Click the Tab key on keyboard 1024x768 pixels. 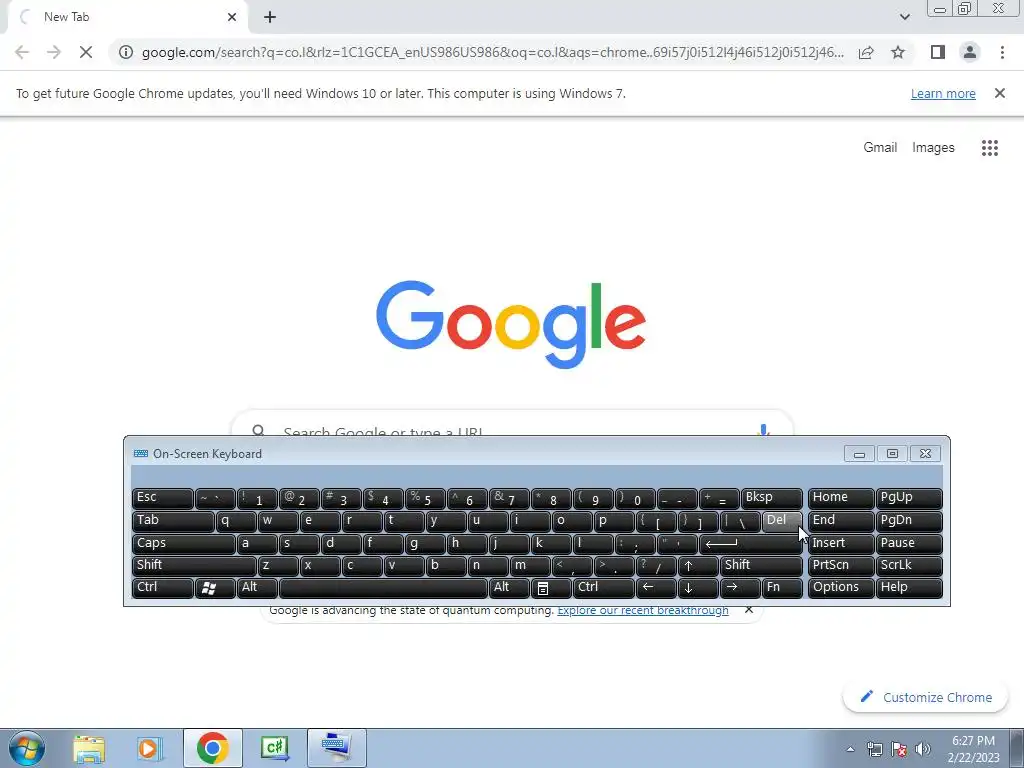(173, 521)
